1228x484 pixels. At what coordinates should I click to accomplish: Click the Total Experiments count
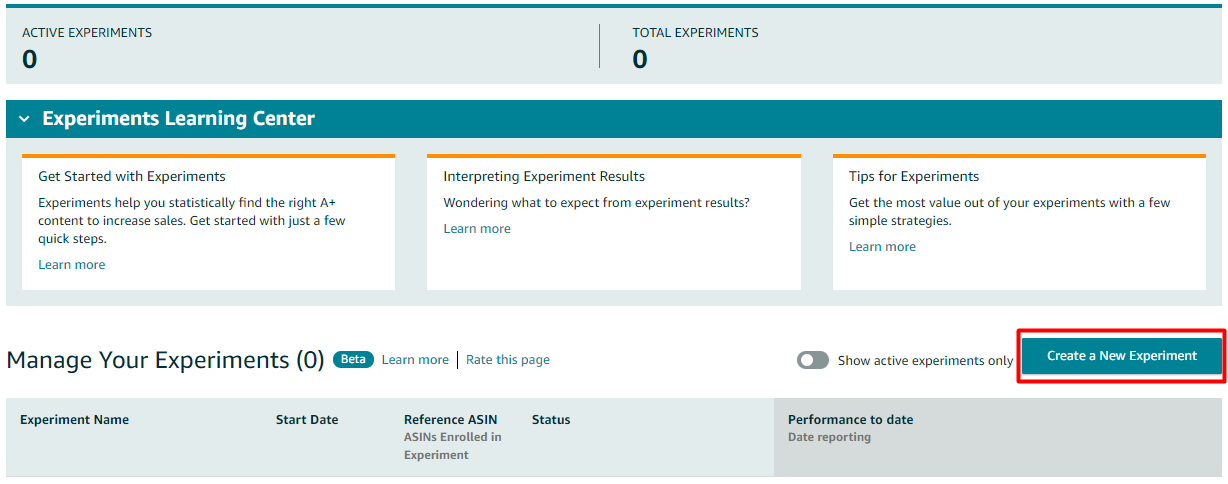pyautogui.click(x=640, y=59)
